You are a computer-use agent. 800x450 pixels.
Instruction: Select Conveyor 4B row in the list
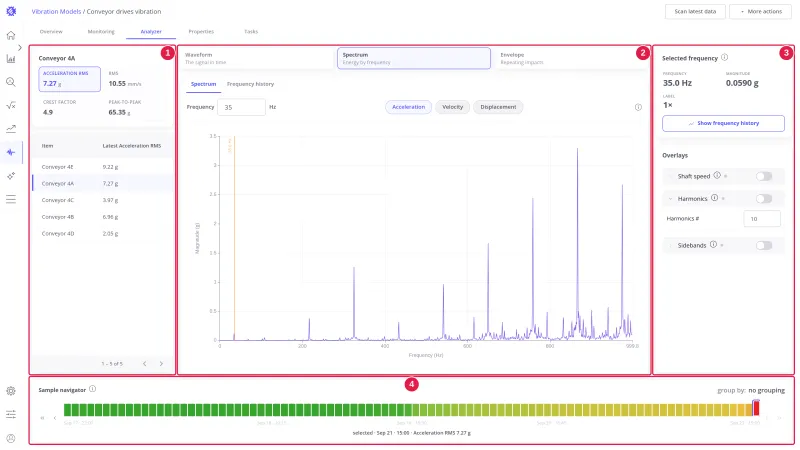coord(103,217)
